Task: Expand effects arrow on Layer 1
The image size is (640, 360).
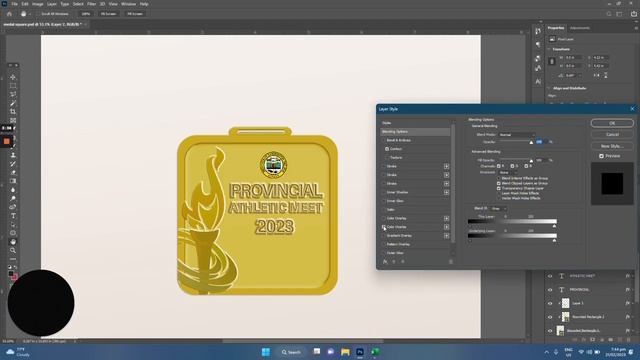Action: tap(633, 303)
